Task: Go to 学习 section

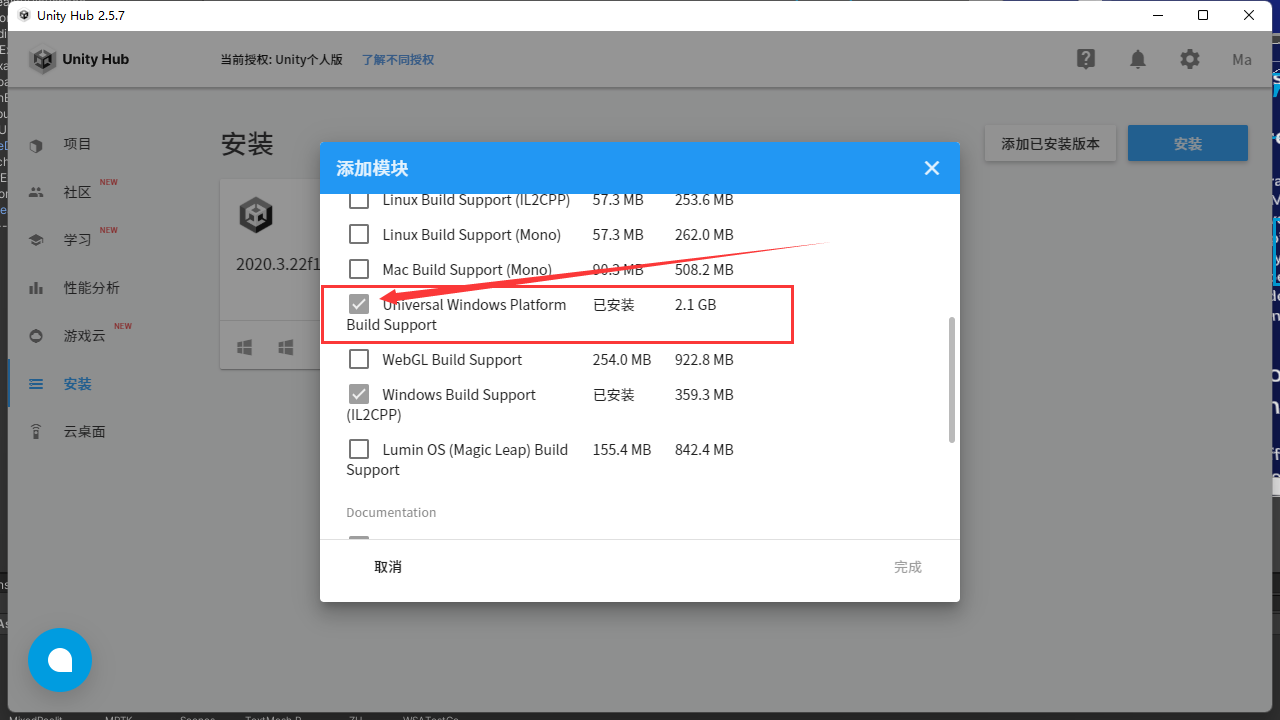Action: (x=77, y=240)
